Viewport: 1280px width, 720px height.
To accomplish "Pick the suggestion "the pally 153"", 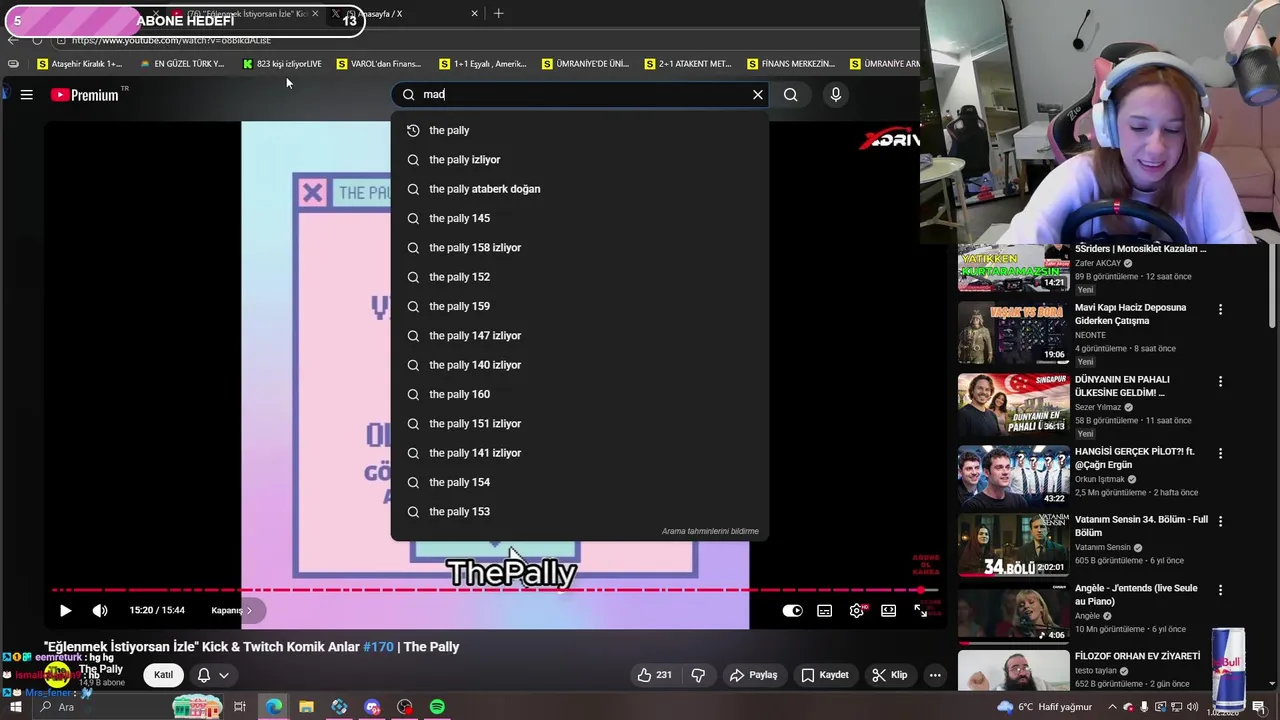I will (x=580, y=512).
